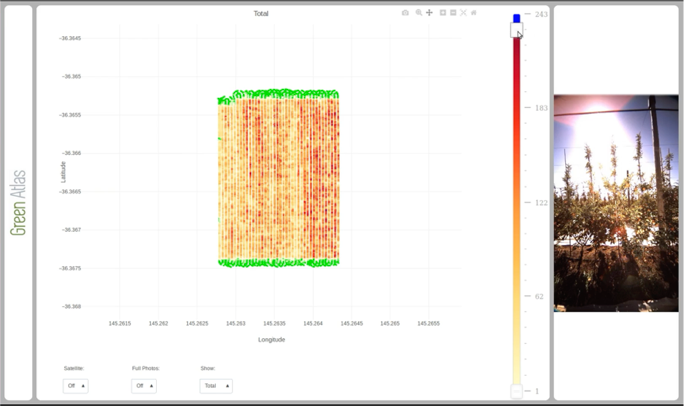Click the green points along the map bottom
Image resolution: width=684 pixels, height=406 pixels.
[280, 263]
